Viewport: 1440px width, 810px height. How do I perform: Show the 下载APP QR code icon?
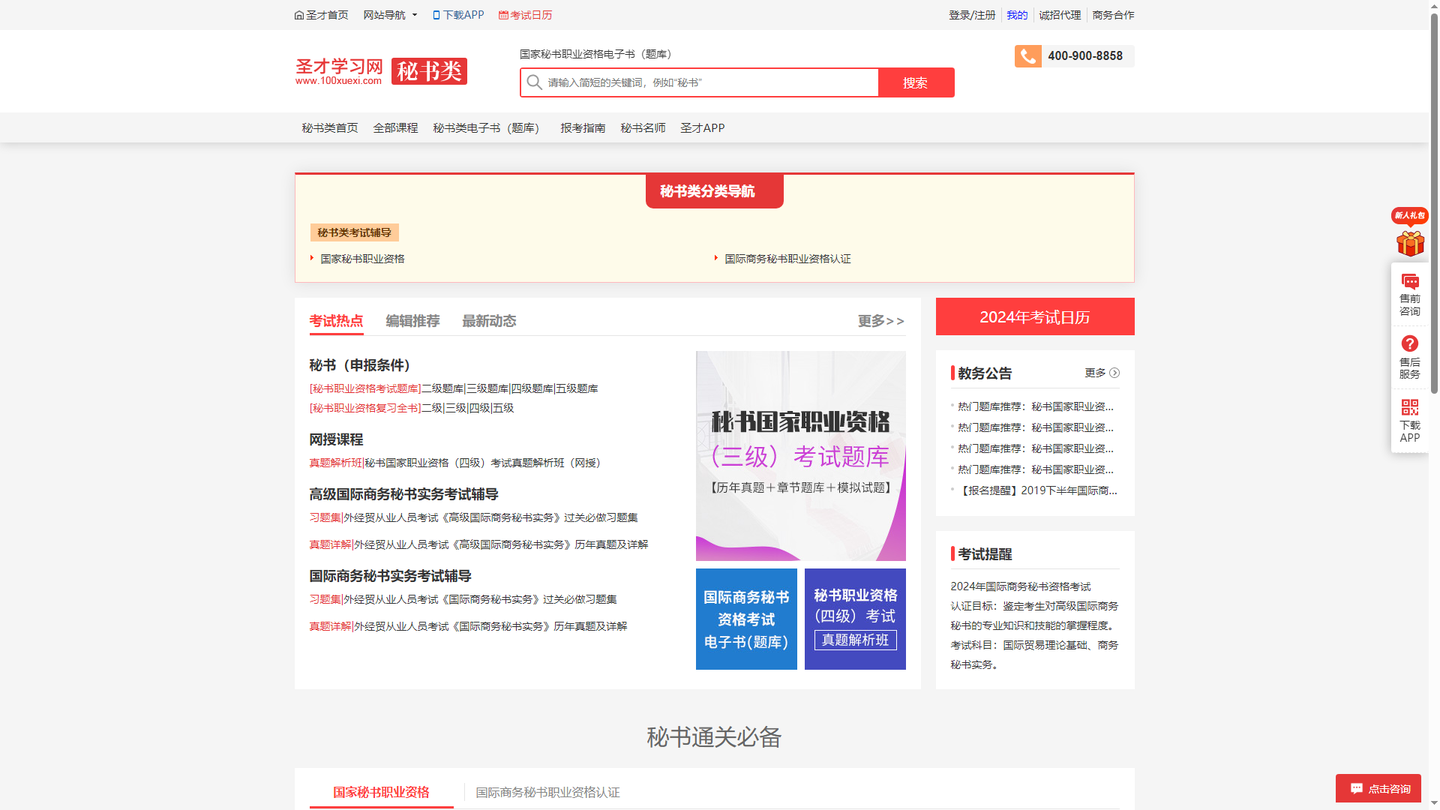tap(1410, 407)
